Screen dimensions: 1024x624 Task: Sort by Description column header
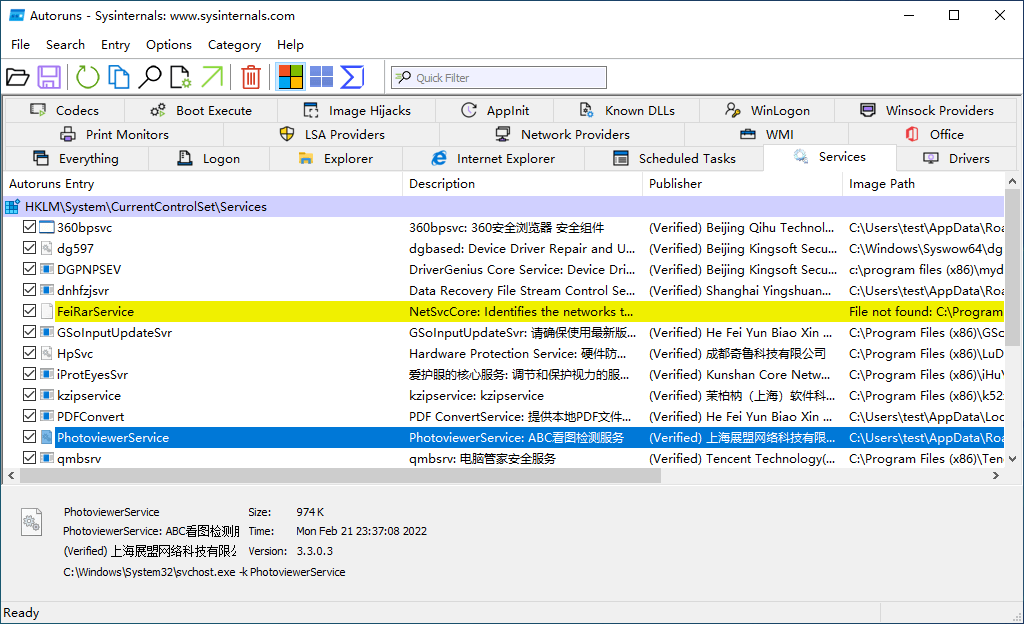(522, 184)
